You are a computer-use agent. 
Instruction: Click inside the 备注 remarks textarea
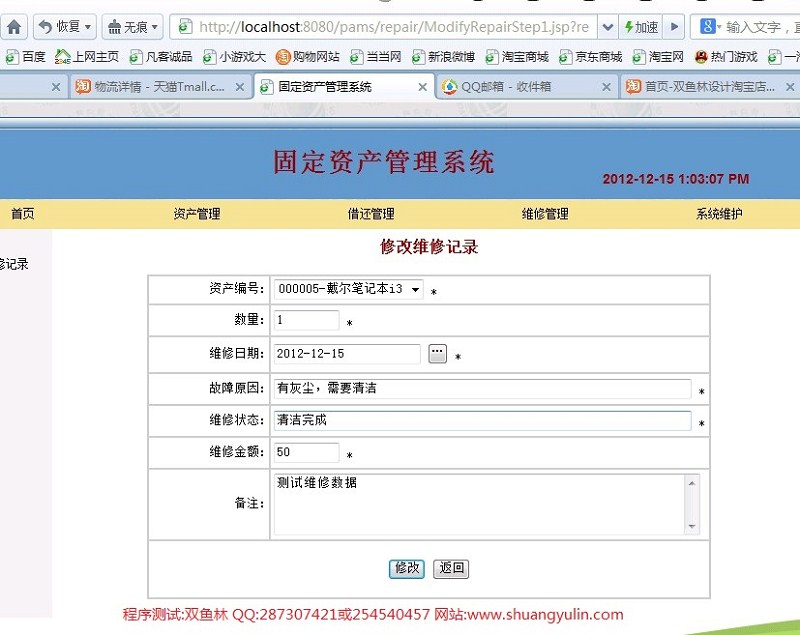click(480, 504)
